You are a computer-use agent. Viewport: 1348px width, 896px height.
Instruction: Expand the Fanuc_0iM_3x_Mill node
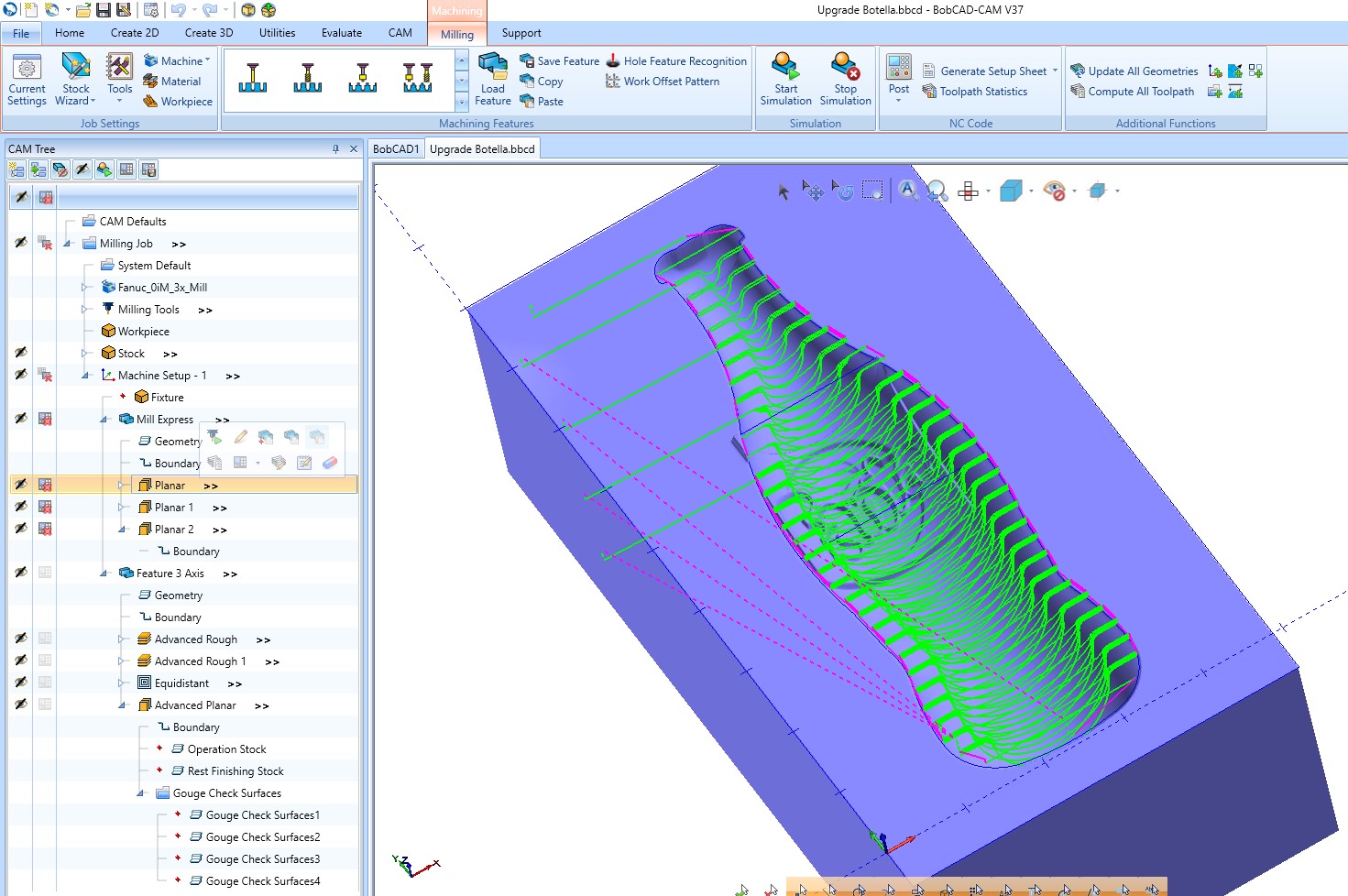(x=85, y=288)
